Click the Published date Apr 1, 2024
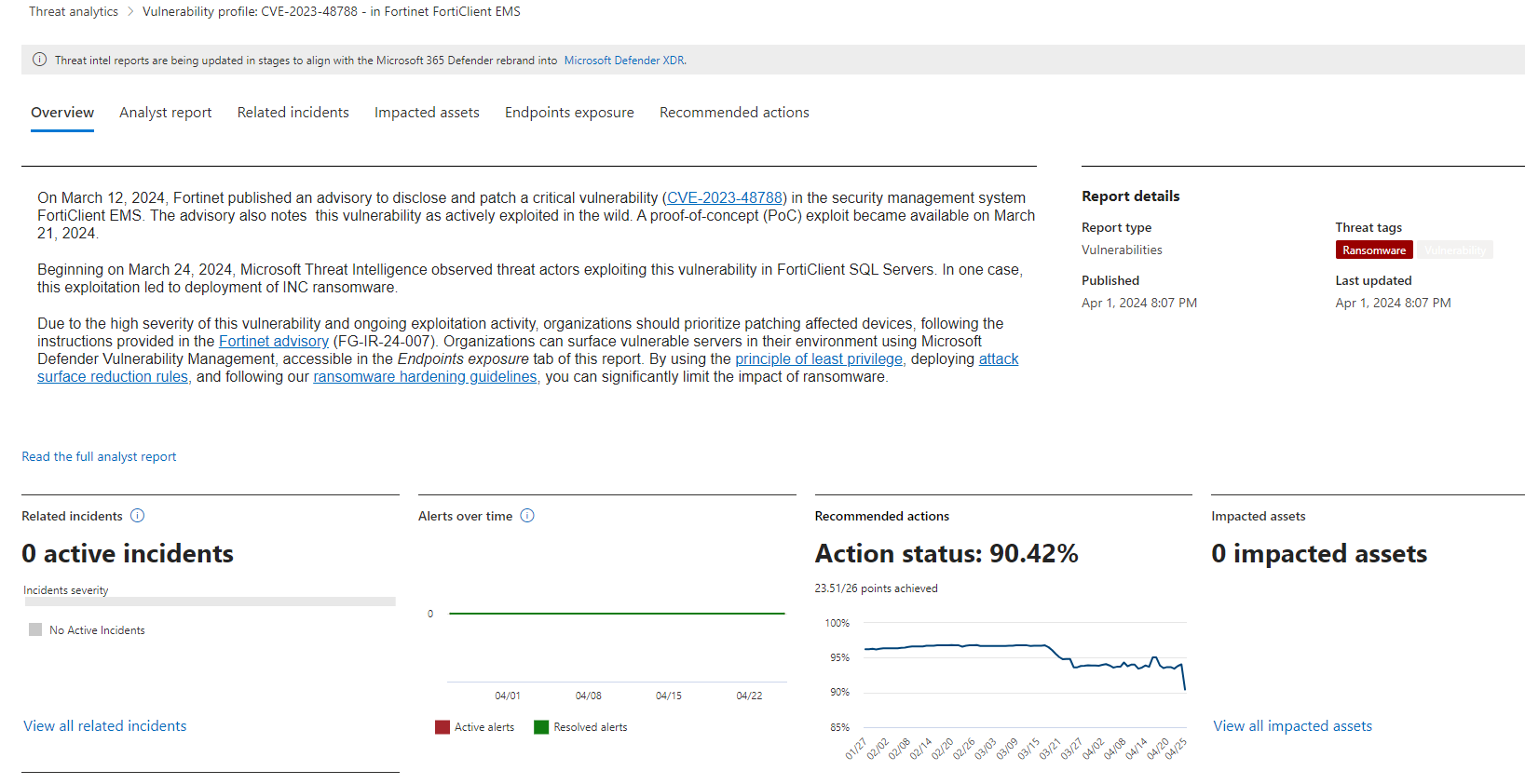 tap(1139, 304)
